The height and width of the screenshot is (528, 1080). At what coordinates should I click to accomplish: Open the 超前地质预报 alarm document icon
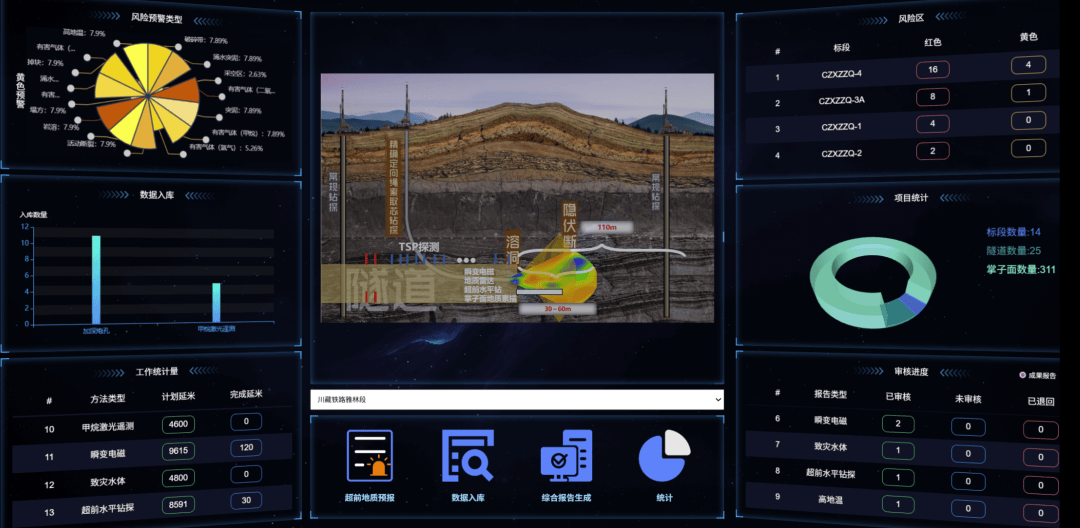369,457
